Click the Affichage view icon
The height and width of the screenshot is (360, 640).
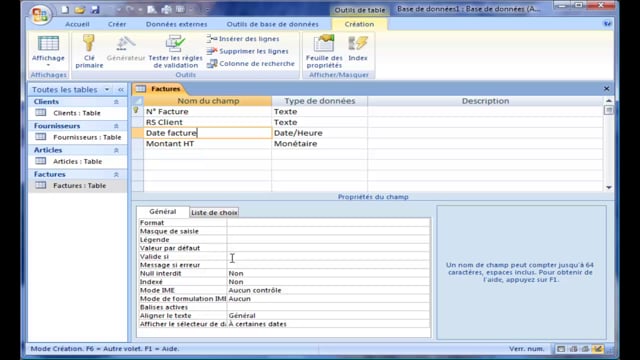(x=48, y=43)
